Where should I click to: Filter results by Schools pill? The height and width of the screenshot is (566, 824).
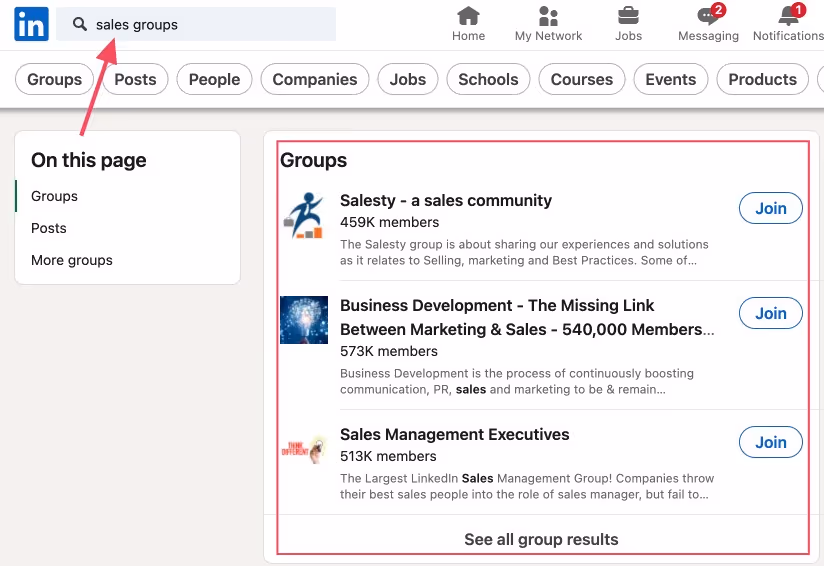pyautogui.click(x=488, y=79)
